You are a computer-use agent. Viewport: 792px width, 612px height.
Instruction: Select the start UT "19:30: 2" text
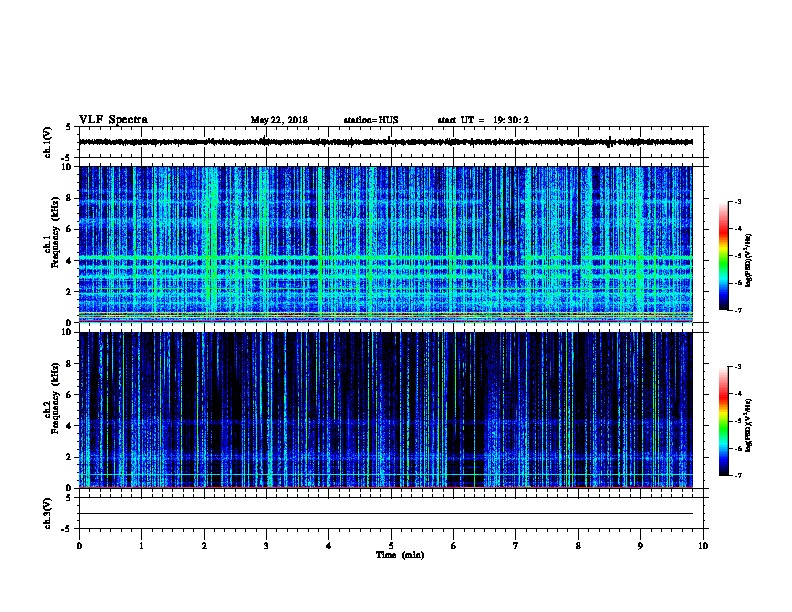pos(511,120)
